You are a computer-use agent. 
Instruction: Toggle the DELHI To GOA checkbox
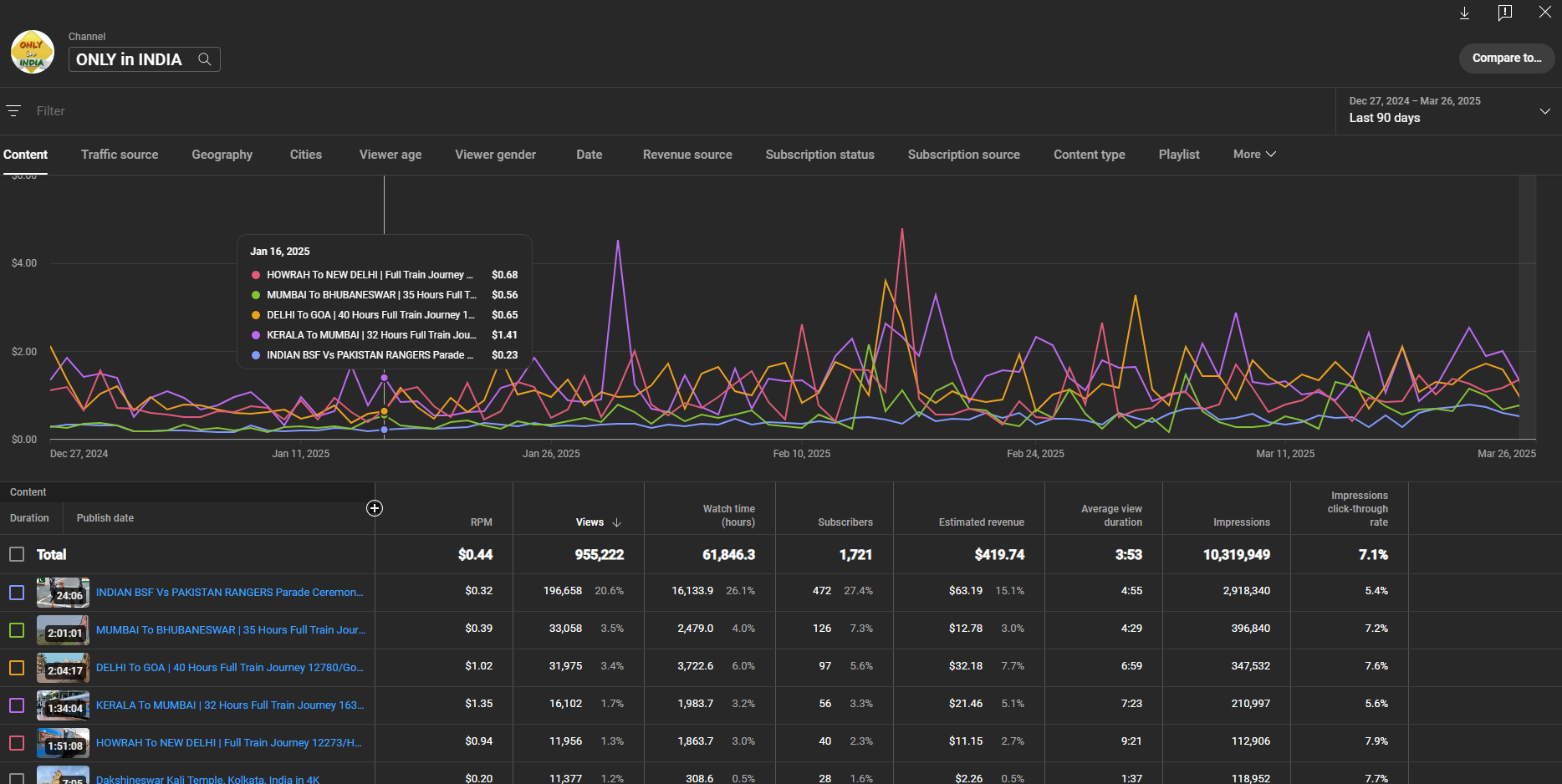[x=17, y=667]
